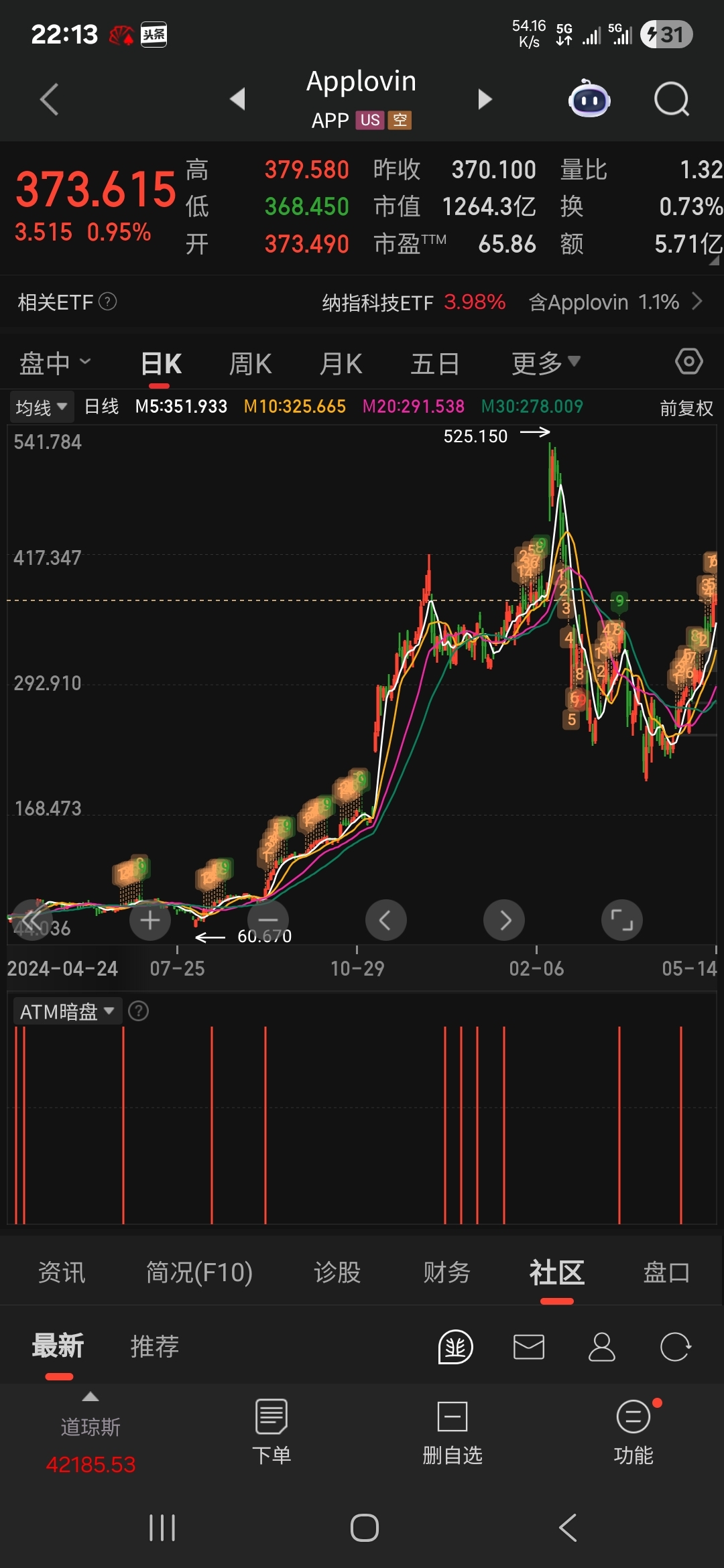Zoom out chart with minus button
724x1568 pixels.
coord(268,920)
